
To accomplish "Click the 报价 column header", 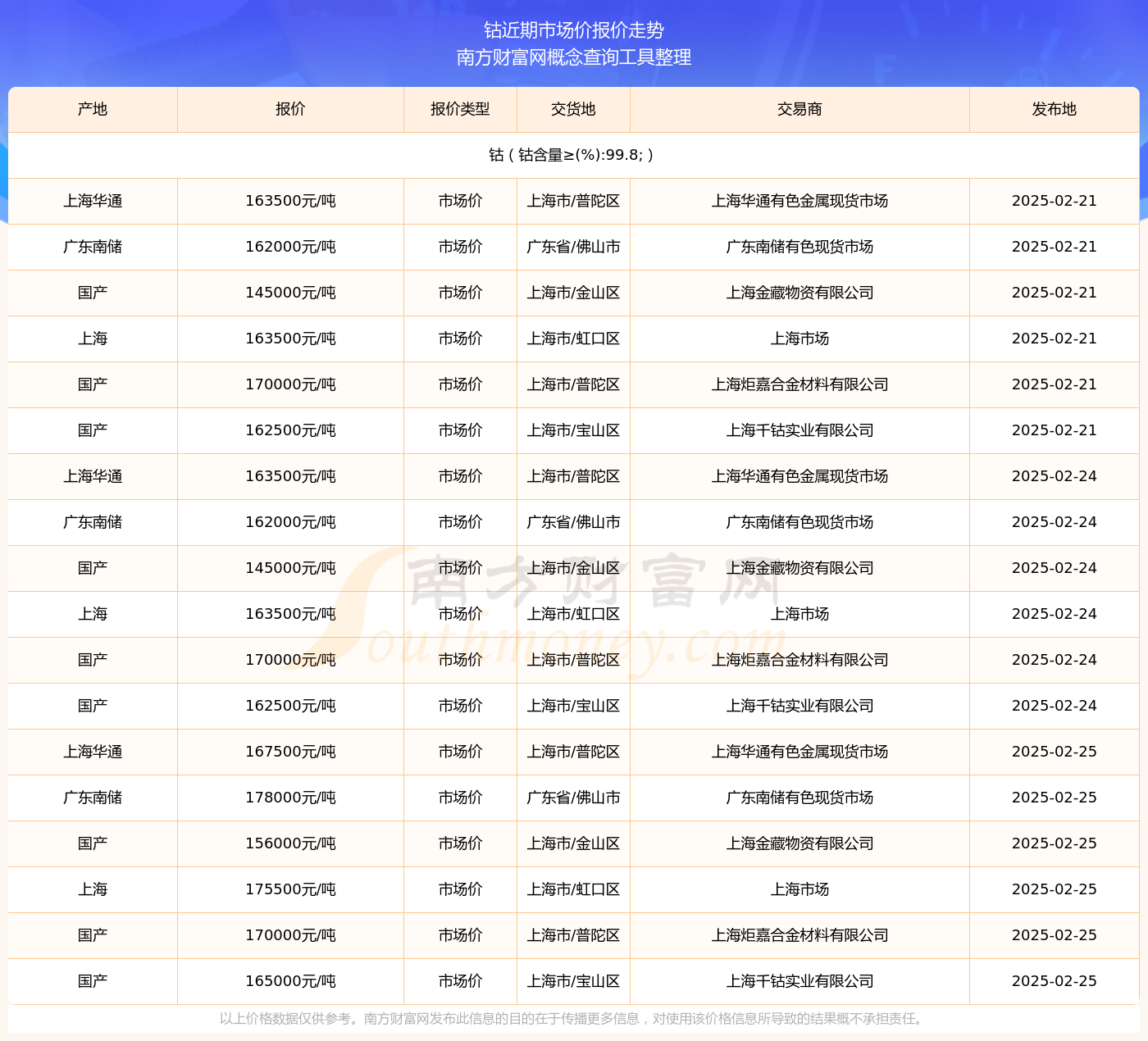I will [x=290, y=109].
